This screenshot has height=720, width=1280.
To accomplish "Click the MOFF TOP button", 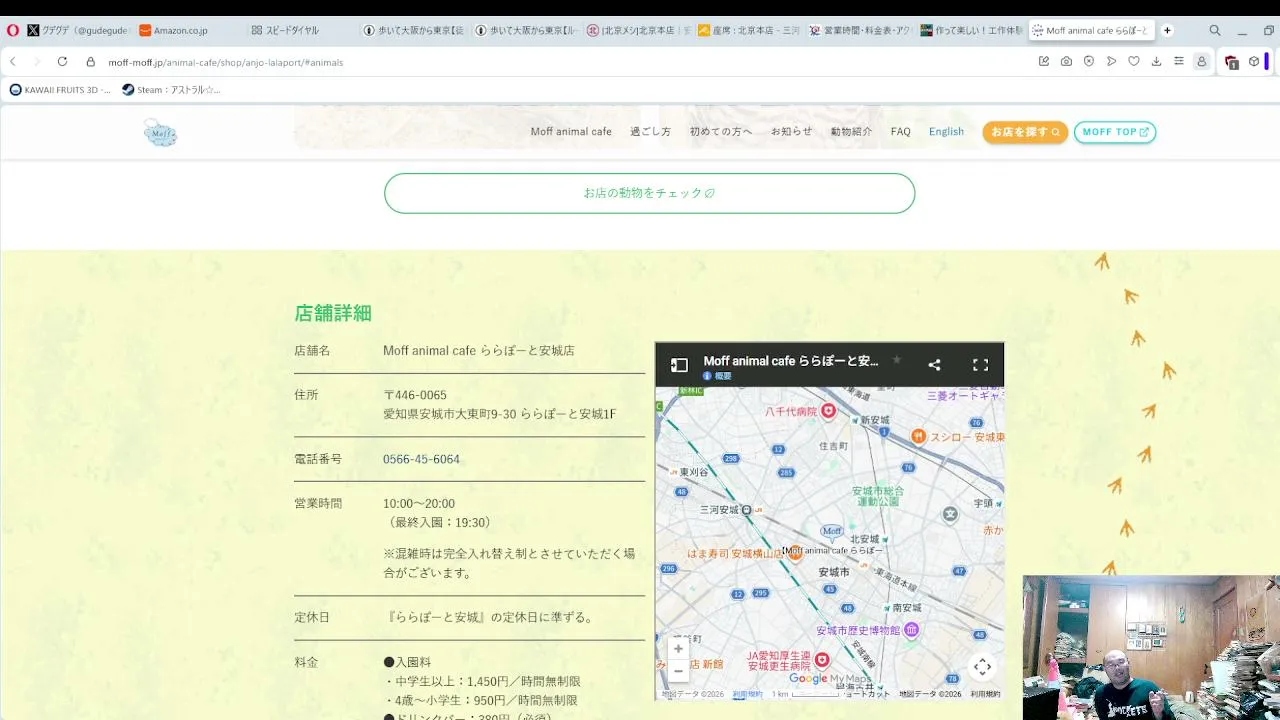I will point(1115,132).
